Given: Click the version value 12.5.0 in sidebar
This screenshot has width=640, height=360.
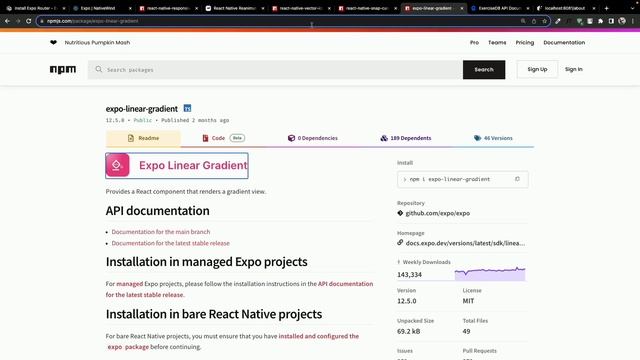Looking at the screenshot, I should pyautogui.click(x=407, y=301).
